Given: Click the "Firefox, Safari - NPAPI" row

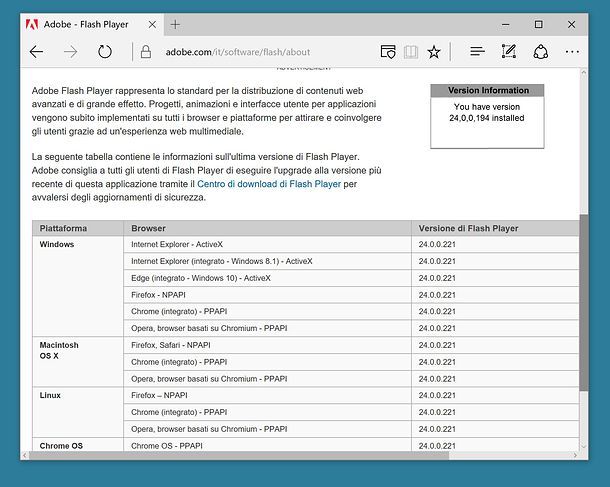Looking at the screenshot, I should tap(267, 345).
